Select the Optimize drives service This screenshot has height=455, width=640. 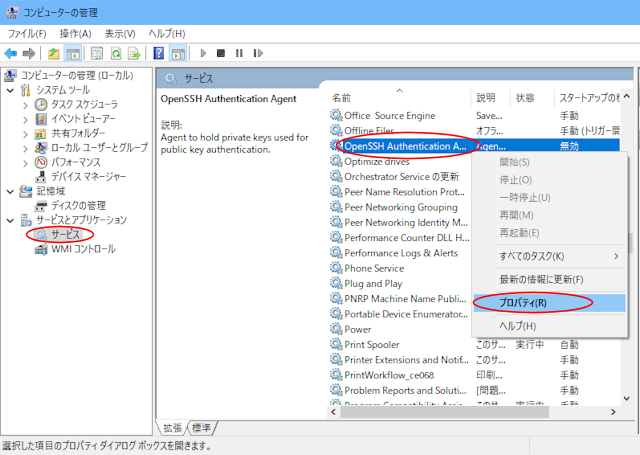click(377, 162)
